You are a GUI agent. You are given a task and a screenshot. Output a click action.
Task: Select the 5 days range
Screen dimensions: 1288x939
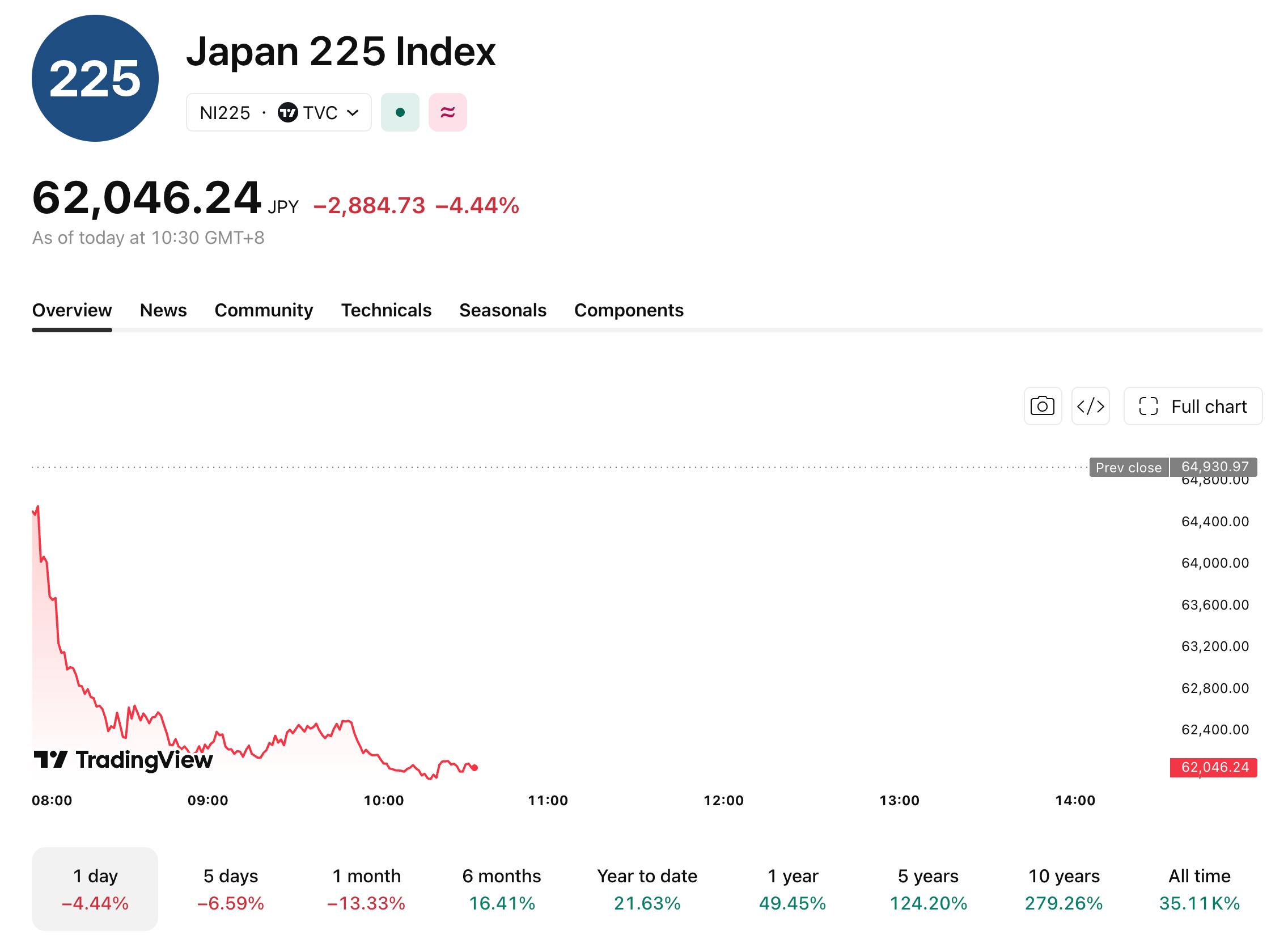point(231,889)
